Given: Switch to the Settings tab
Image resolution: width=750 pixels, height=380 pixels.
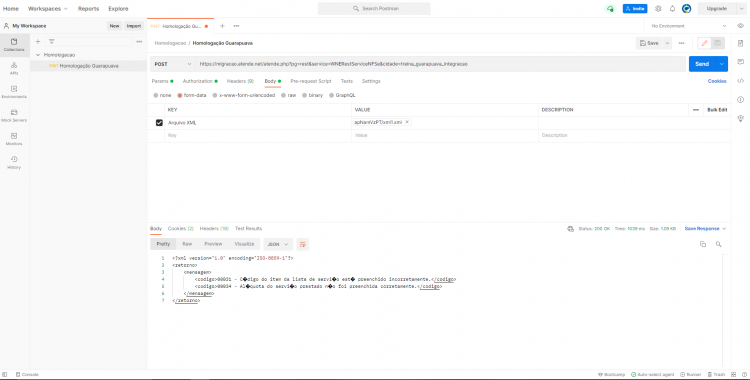Looking at the screenshot, I should pos(371,81).
